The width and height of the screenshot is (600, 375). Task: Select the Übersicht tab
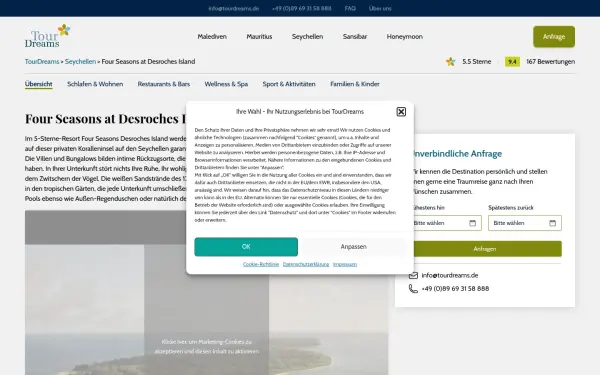(x=39, y=84)
